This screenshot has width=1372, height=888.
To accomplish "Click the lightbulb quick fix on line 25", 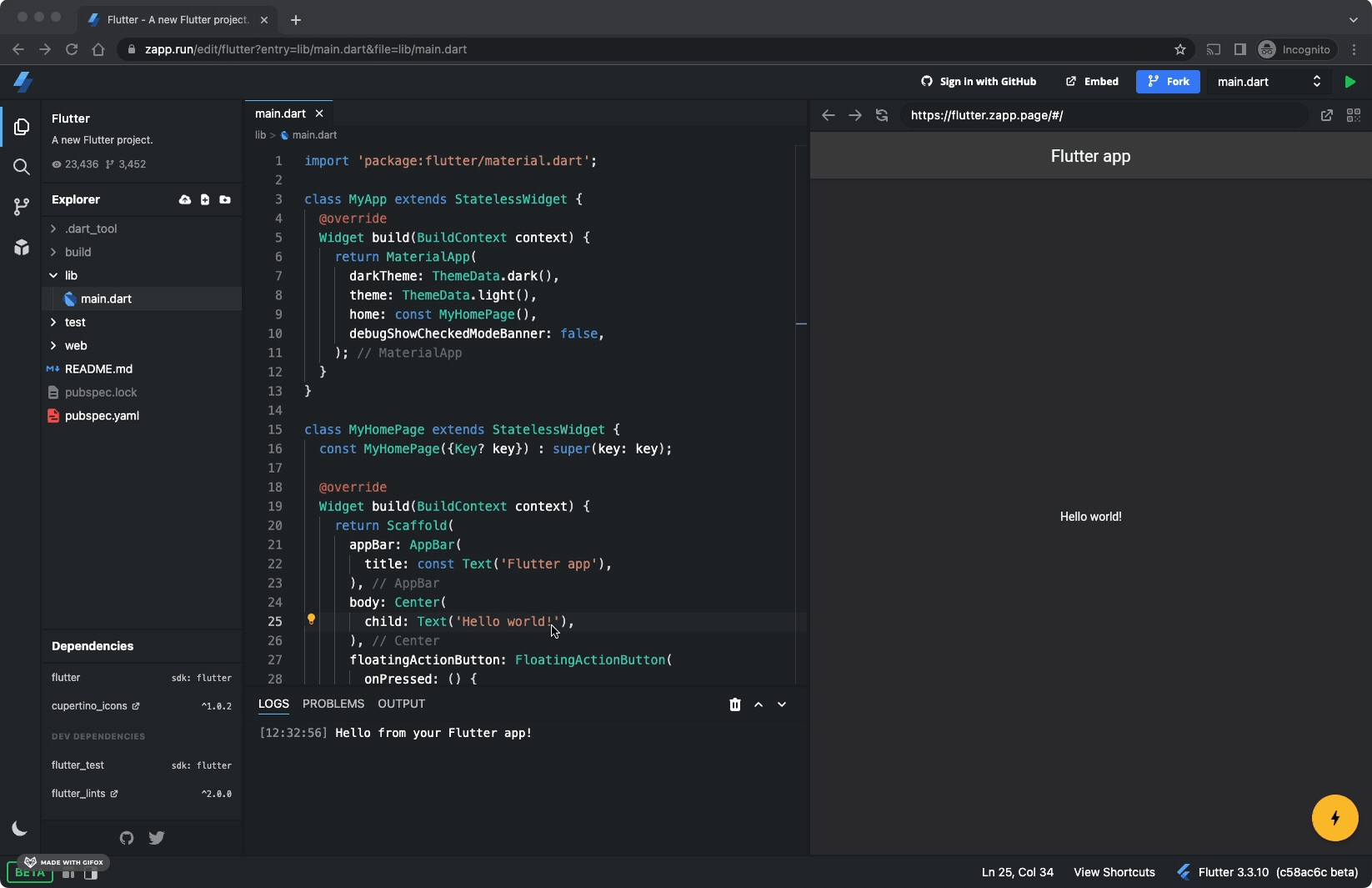I will coord(311,620).
